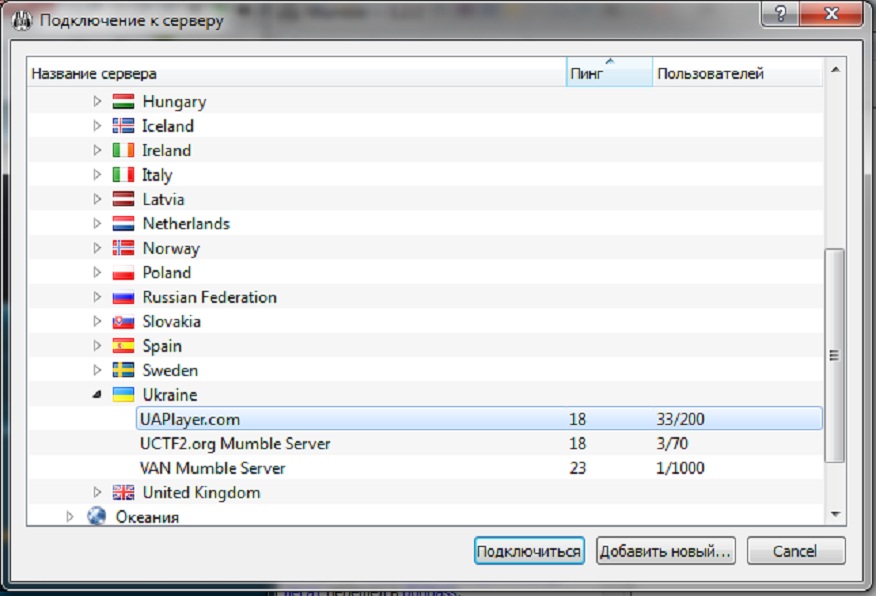Expand the Iceland server list

pyautogui.click(x=97, y=126)
